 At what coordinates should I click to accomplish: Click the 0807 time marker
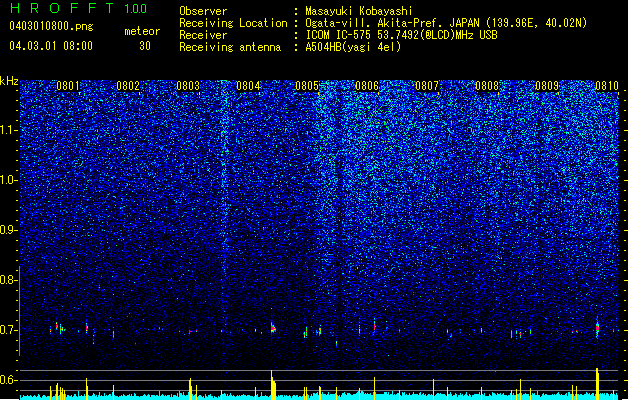coord(427,86)
